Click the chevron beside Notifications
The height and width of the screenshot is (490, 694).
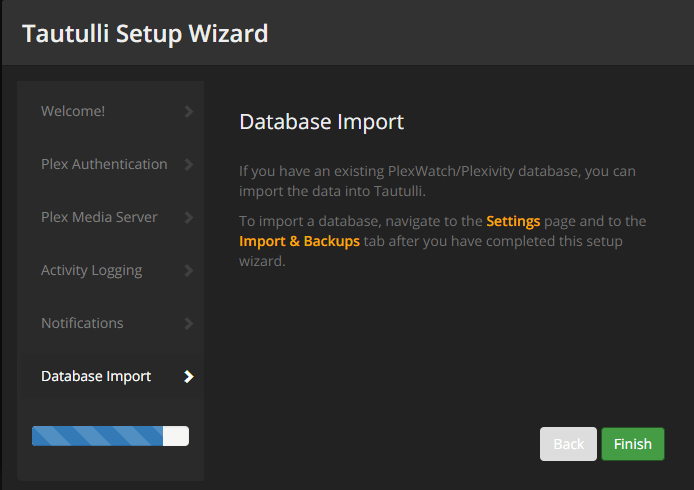[x=189, y=323]
